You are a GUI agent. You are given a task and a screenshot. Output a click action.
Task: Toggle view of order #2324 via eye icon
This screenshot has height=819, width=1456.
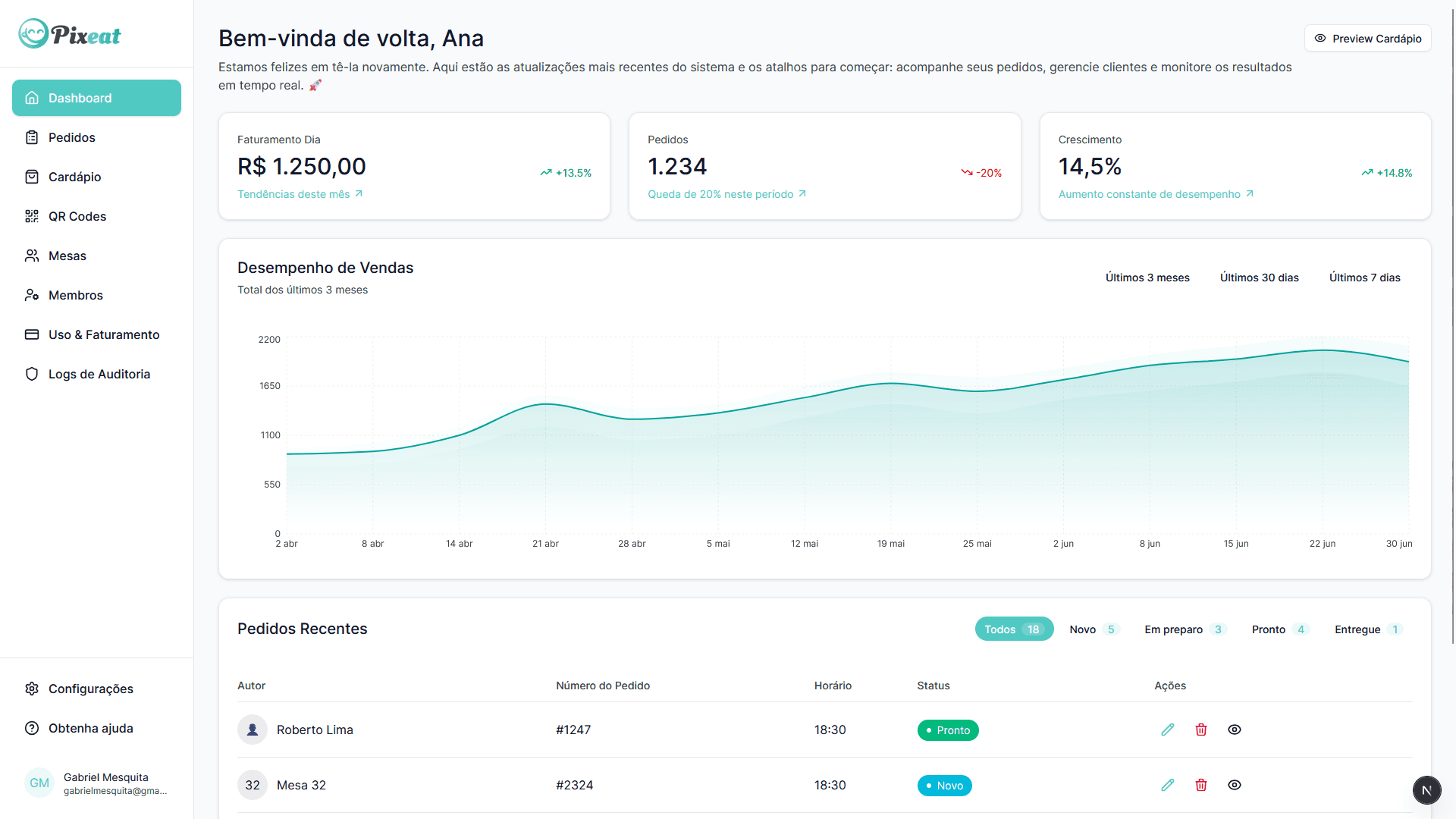click(x=1235, y=785)
